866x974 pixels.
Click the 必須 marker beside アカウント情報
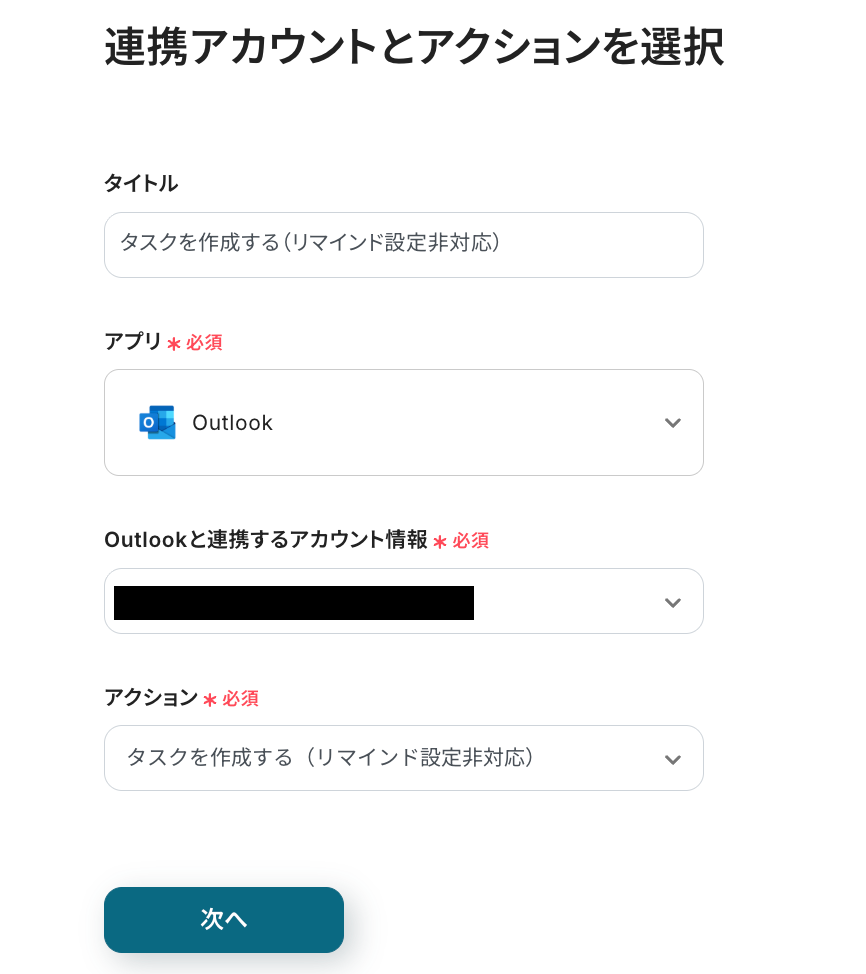click(471, 541)
